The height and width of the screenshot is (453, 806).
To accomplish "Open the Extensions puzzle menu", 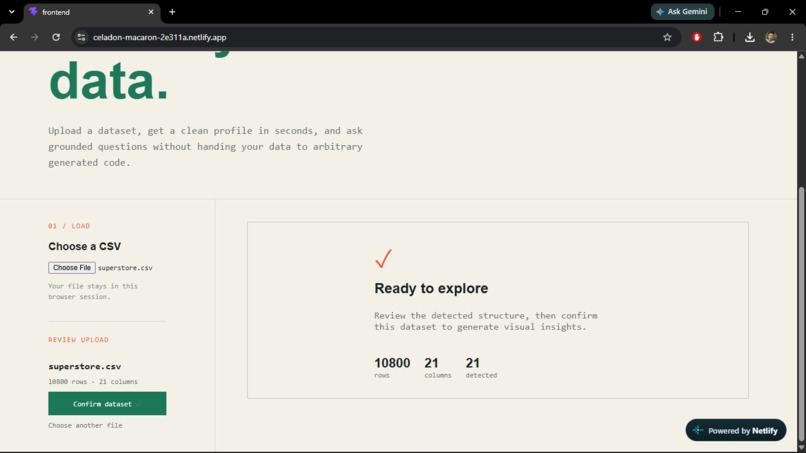I will click(718, 37).
